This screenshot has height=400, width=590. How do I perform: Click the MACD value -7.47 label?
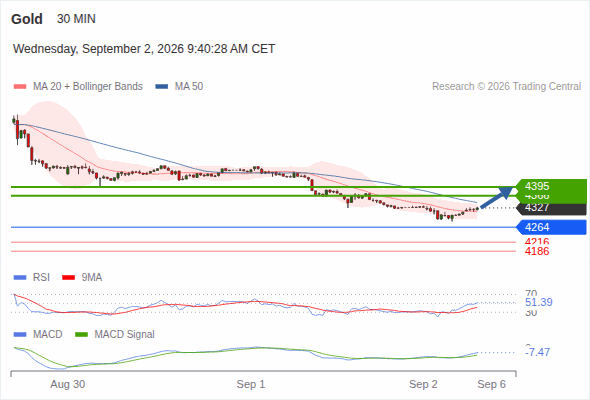tap(538, 352)
